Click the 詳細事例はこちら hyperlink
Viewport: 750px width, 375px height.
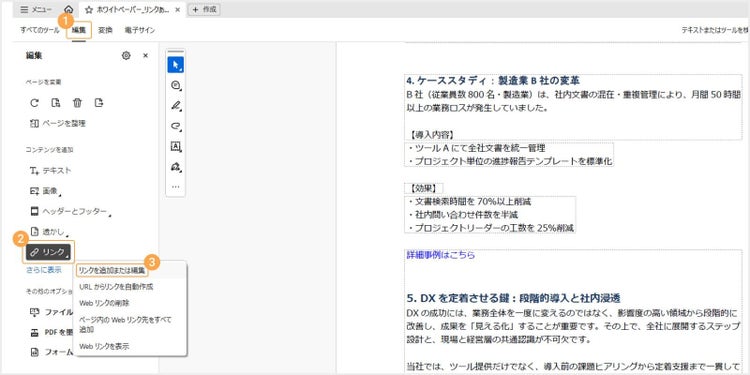[x=441, y=255]
